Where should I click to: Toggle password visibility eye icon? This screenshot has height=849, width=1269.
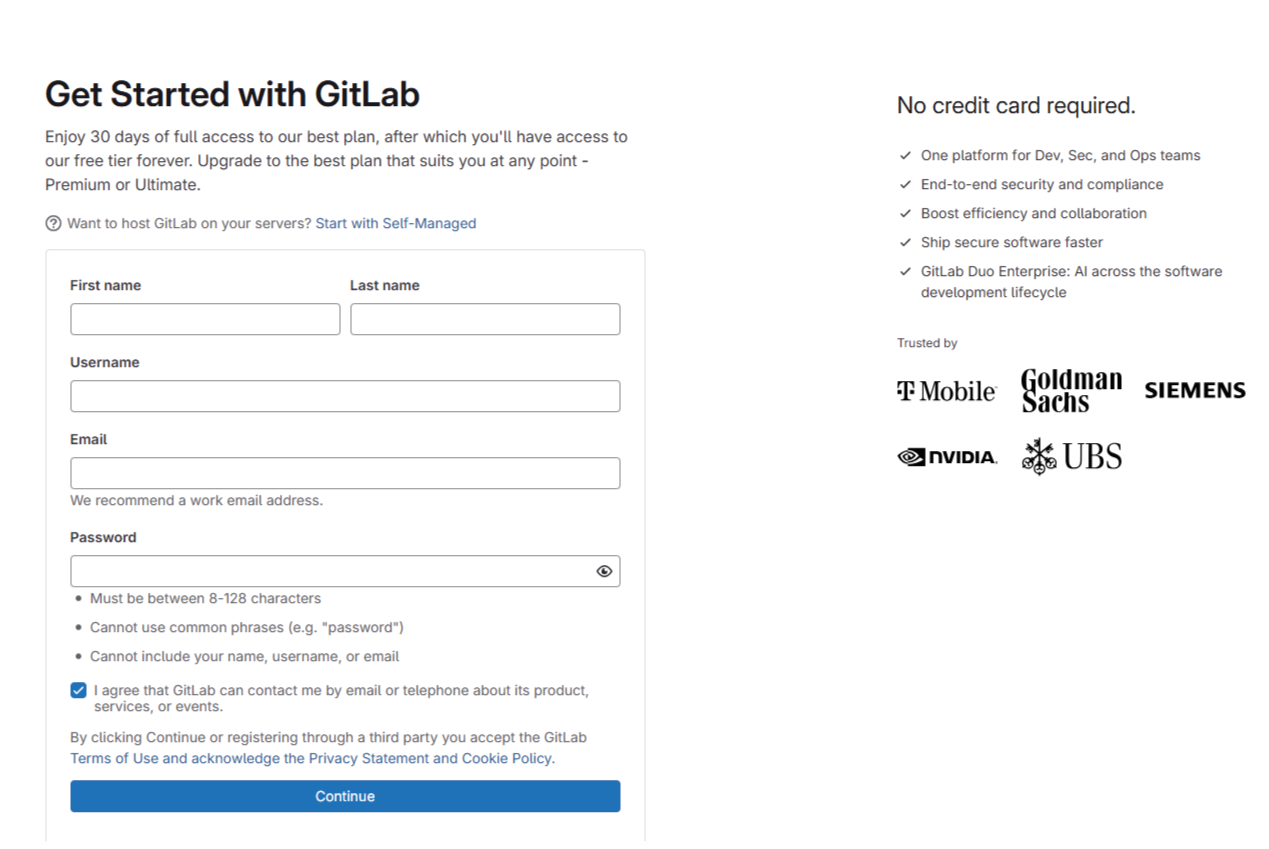pos(604,571)
